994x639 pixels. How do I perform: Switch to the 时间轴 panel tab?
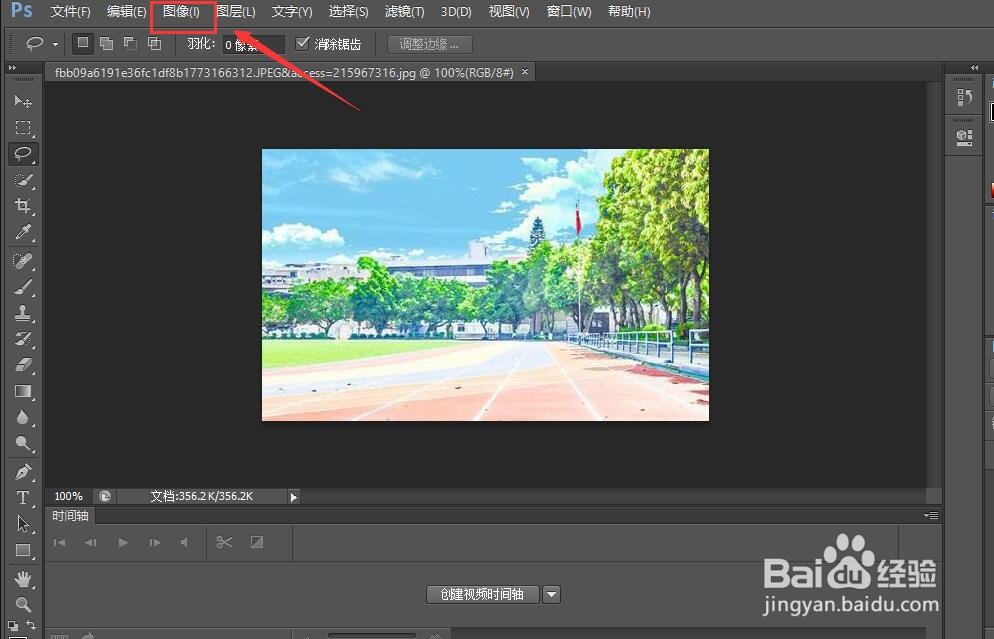pos(69,515)
